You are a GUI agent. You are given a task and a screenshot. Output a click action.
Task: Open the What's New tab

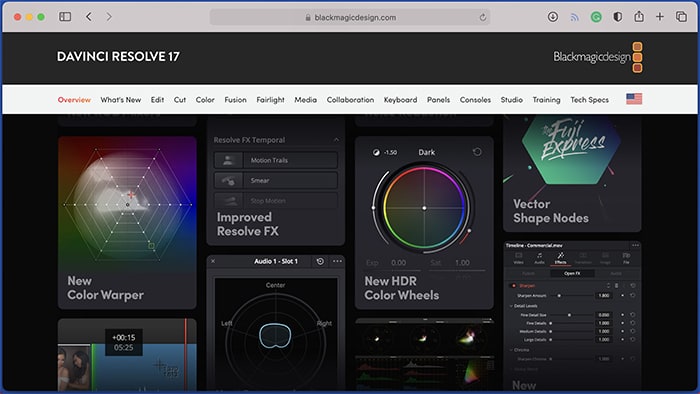[121, 100]
